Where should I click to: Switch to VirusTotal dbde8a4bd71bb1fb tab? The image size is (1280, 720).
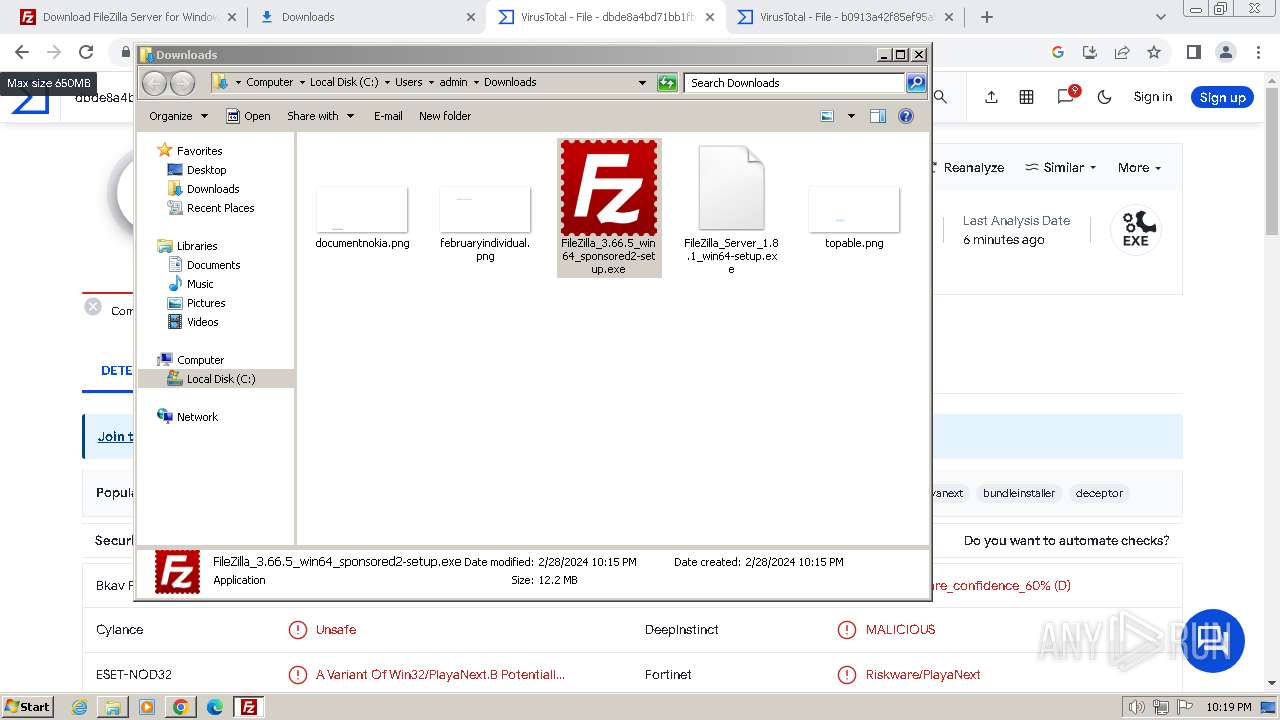605,17
